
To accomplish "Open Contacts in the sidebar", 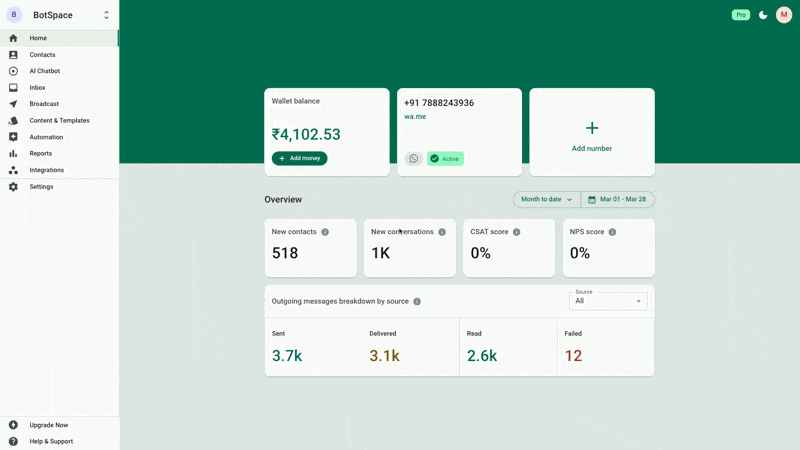I will point(59,55).
